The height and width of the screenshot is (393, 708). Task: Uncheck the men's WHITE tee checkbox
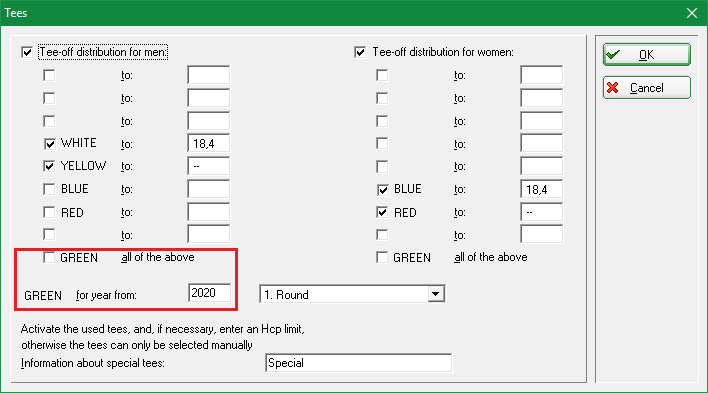pos(49,144)
